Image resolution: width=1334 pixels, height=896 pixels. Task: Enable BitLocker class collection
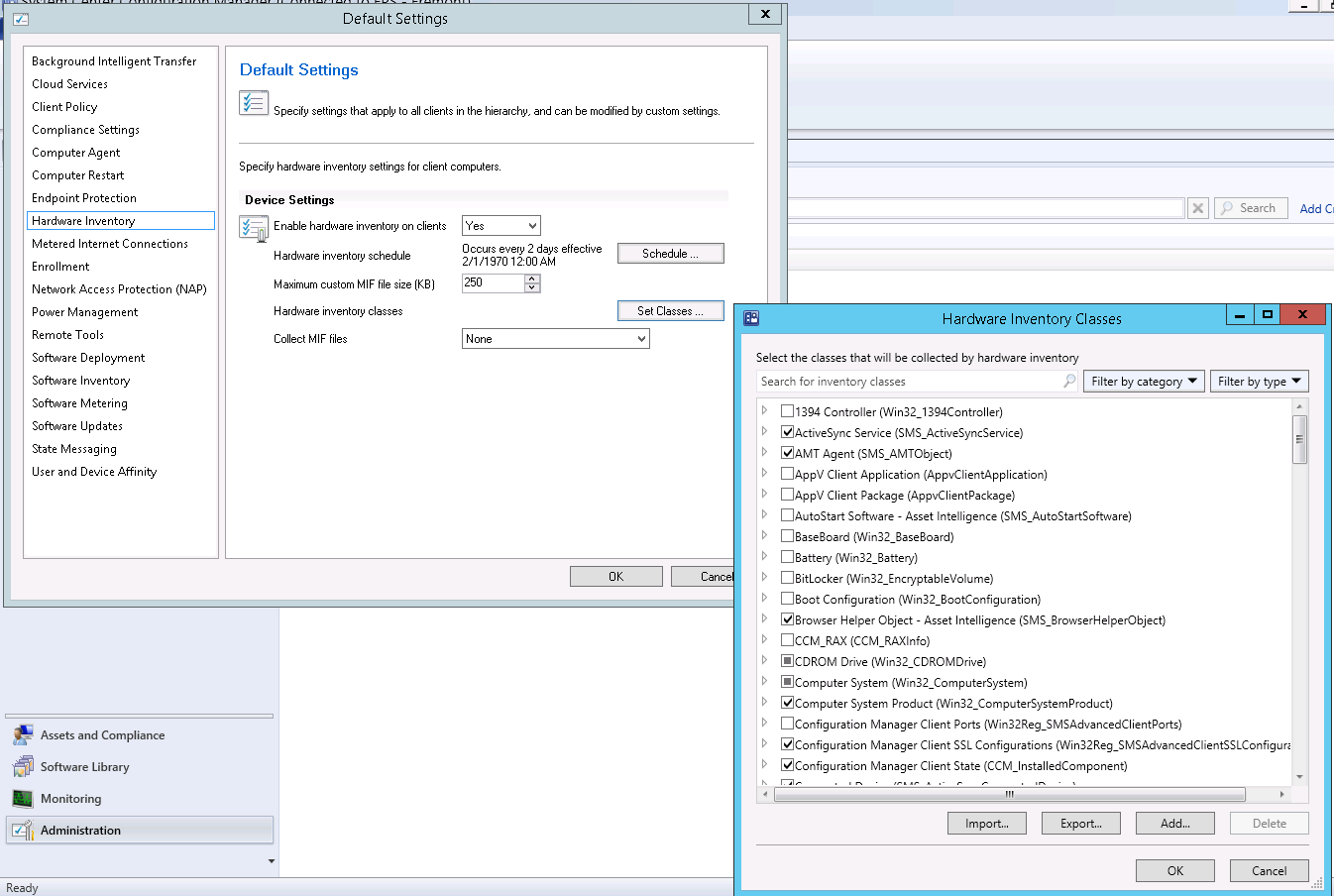[787, 578]
